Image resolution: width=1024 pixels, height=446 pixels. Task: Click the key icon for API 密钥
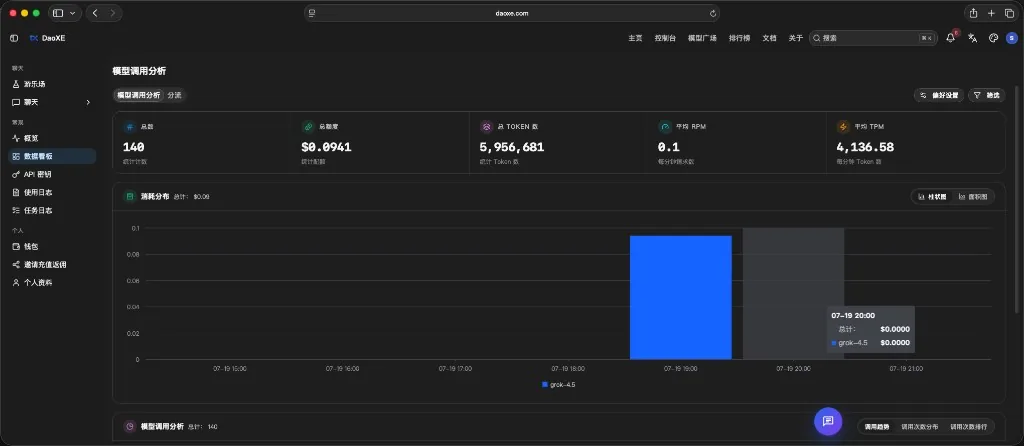[16, 174]
